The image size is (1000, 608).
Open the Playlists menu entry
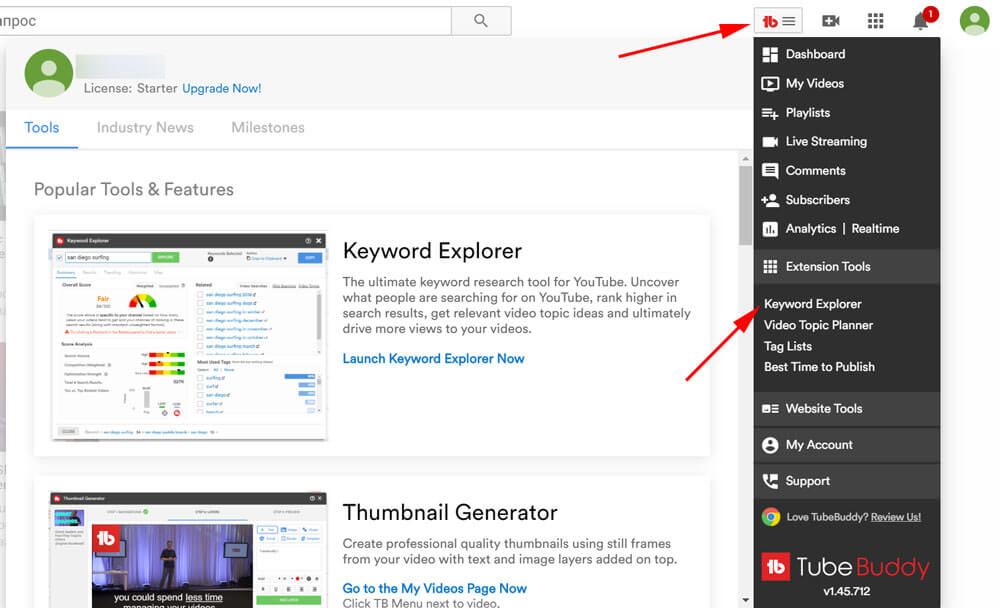(x=807, y=112)
